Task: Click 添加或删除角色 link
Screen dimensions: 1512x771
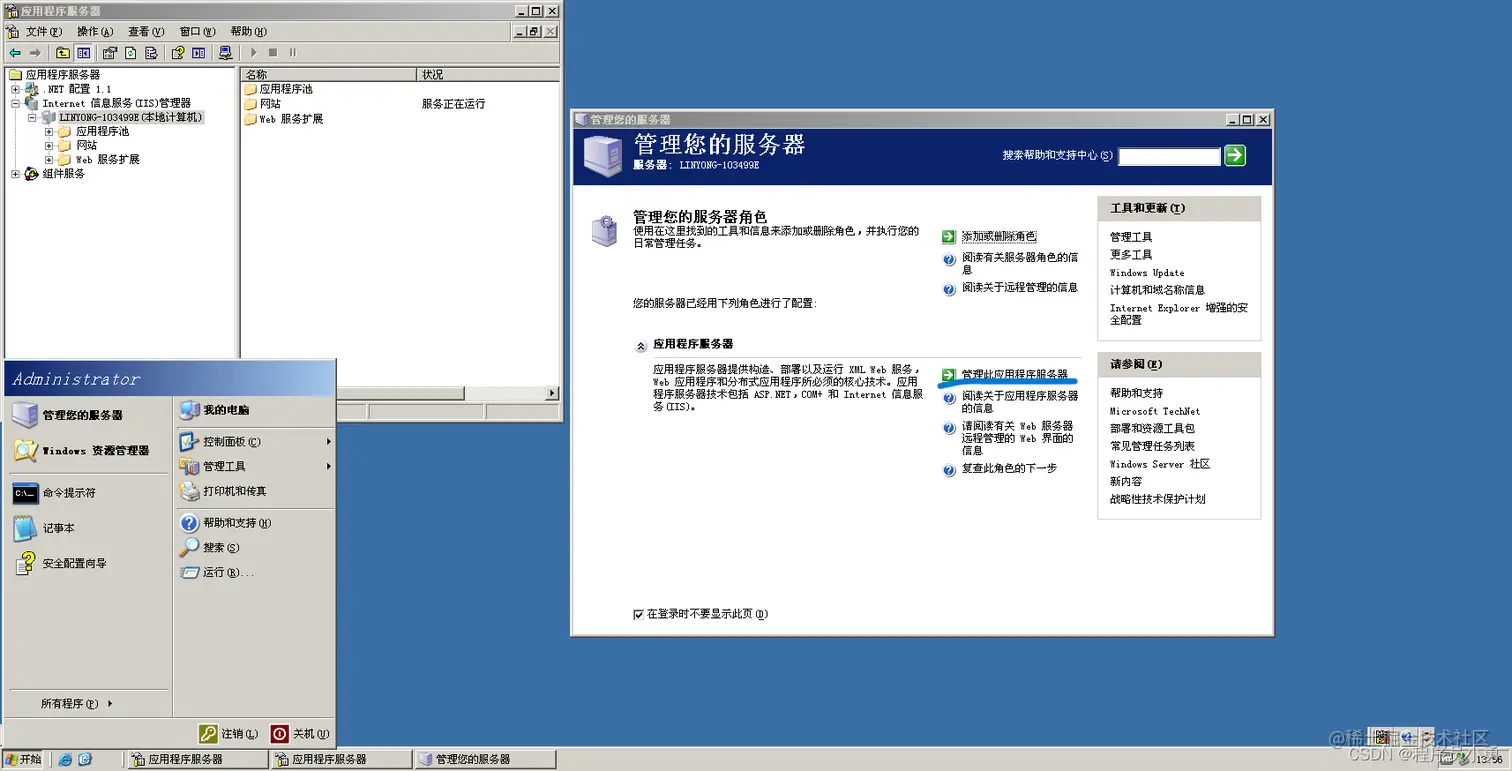Action: pyautogui.click(x=999, y=237)
